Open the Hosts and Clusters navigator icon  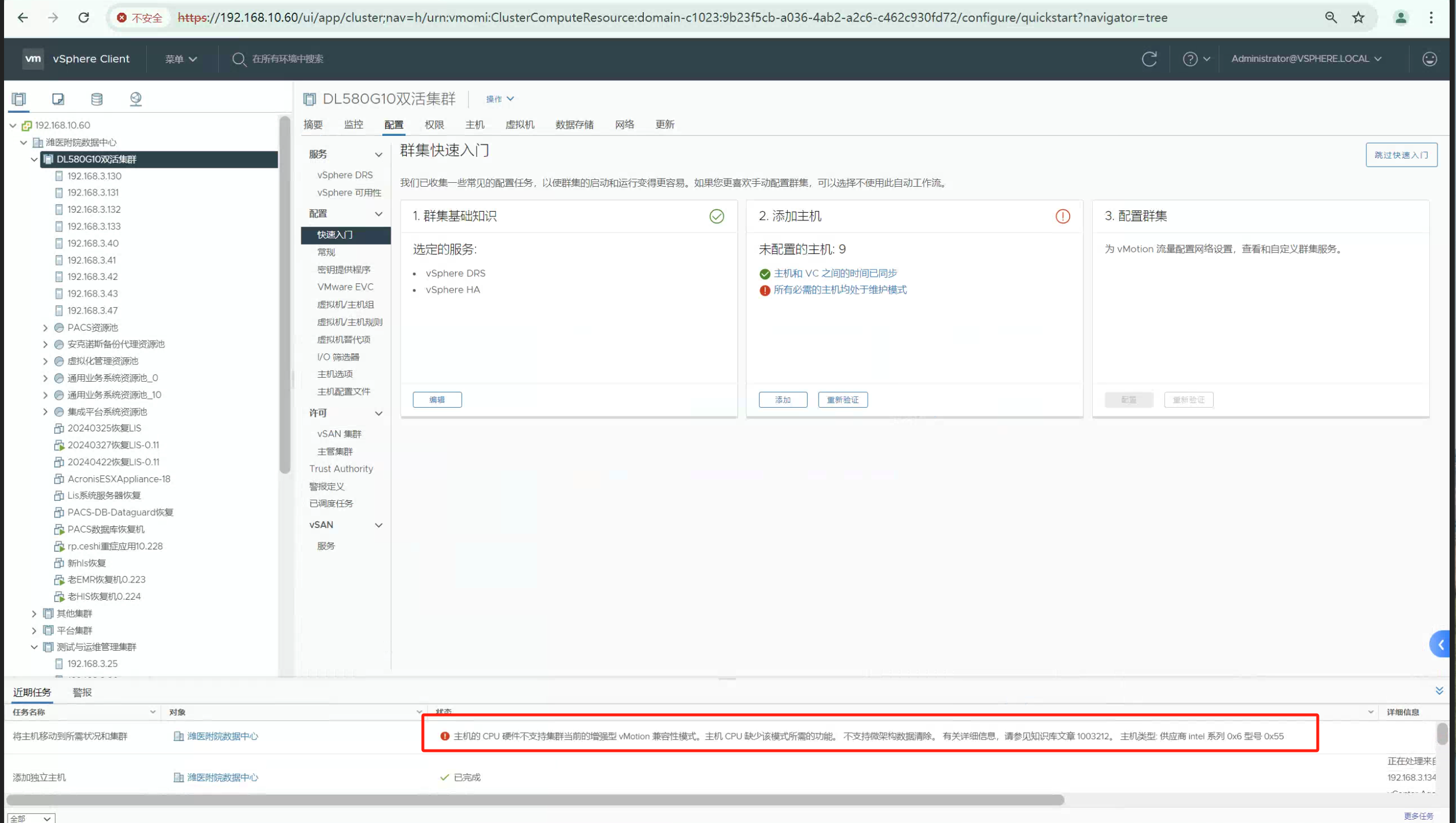tap(19, 99)
